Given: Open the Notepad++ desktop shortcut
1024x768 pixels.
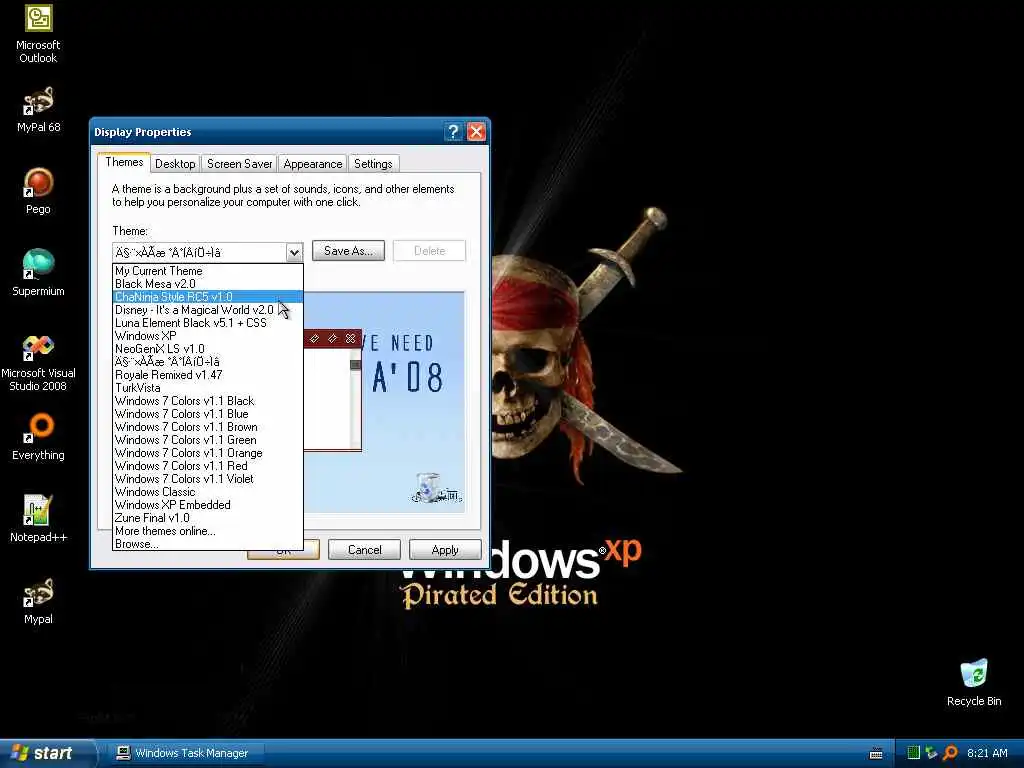Looking at the screenshot, I should pos(38,519).
